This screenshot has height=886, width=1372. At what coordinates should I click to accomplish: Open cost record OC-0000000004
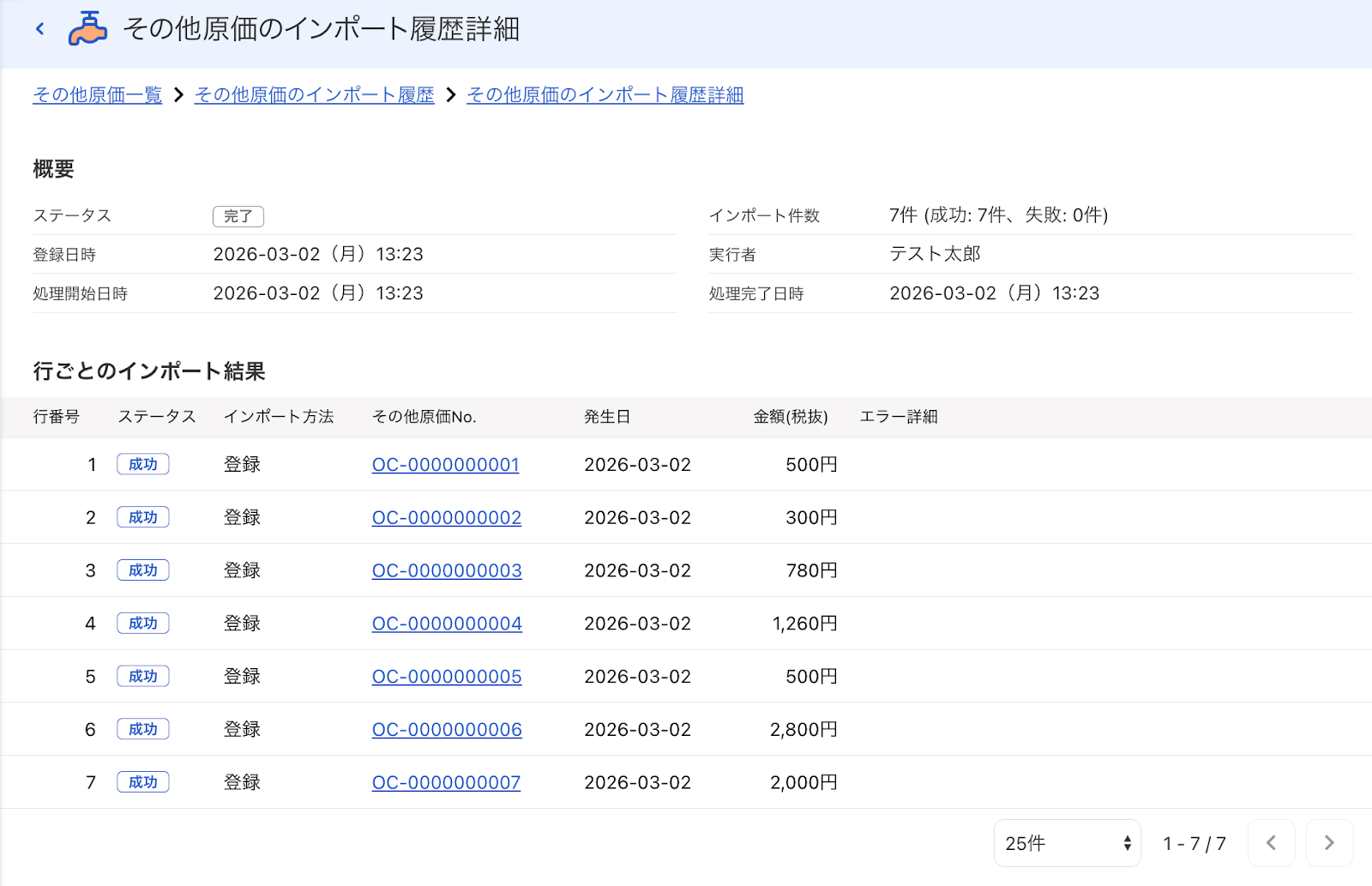447,624
